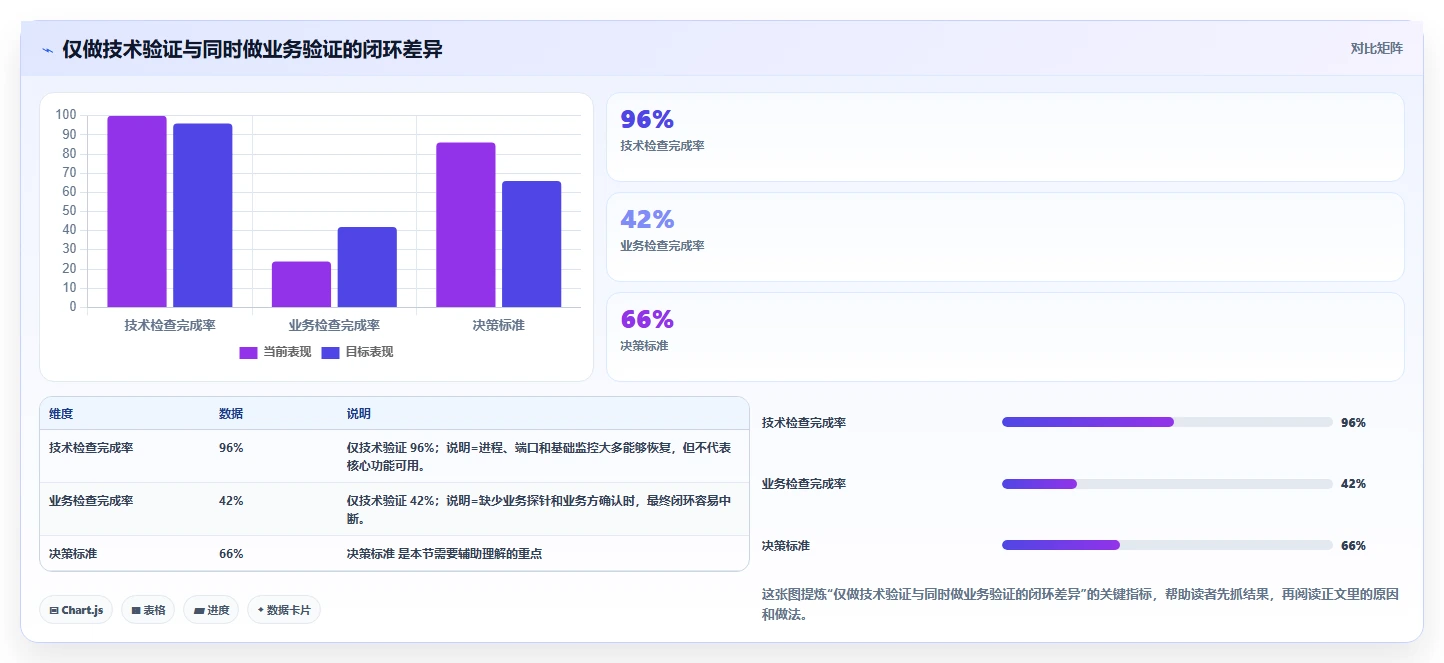Image resolution: width=1444 pixels, height=663 pixels.
Task: Click the purple 决策标准 current bar in chart
Action: pyautogui.click(x=466, y=225)
